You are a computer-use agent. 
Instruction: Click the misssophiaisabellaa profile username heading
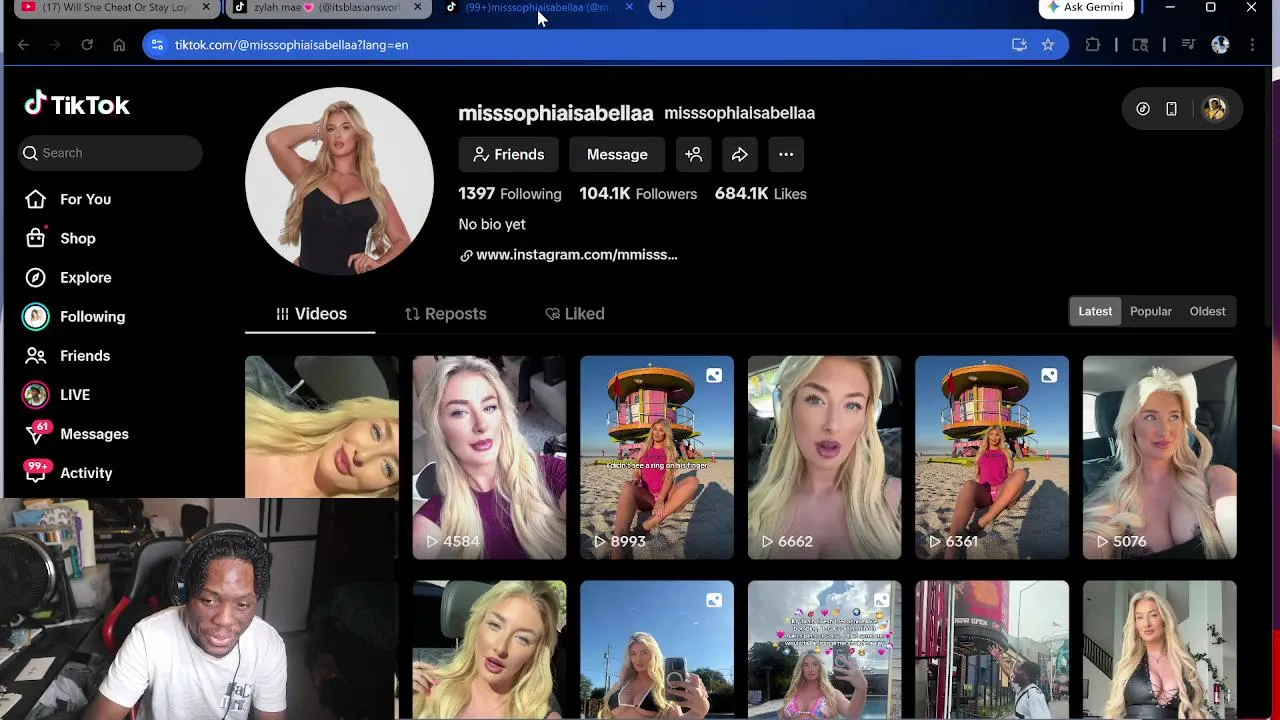click(x=556, y=113)
